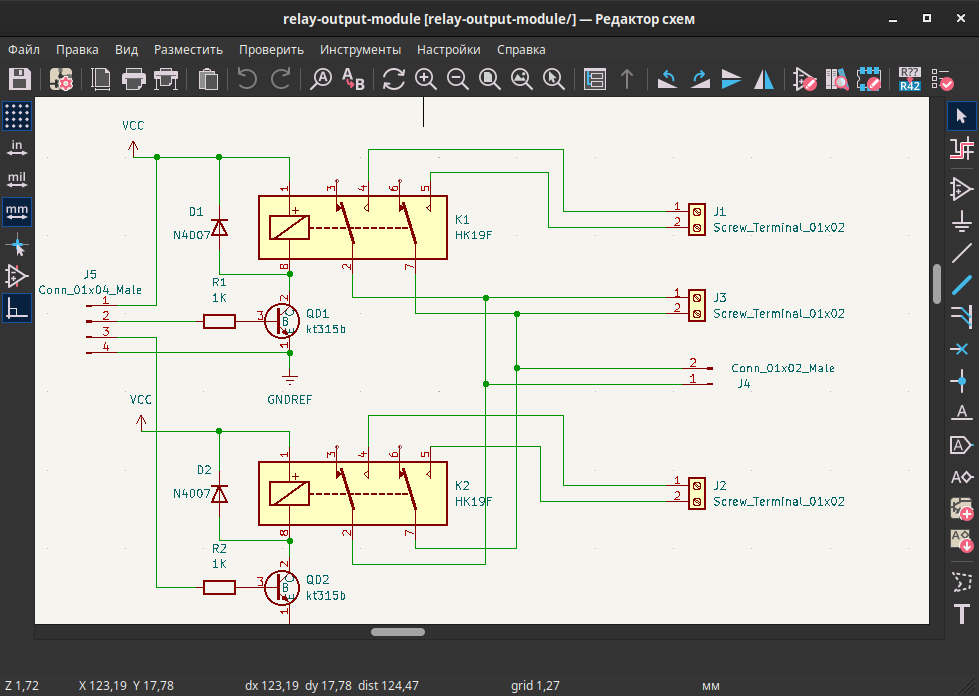The width and height of the screenshot is (979, 696).
Task: Pick the Add Power Port tool
Action: [961, 222]
